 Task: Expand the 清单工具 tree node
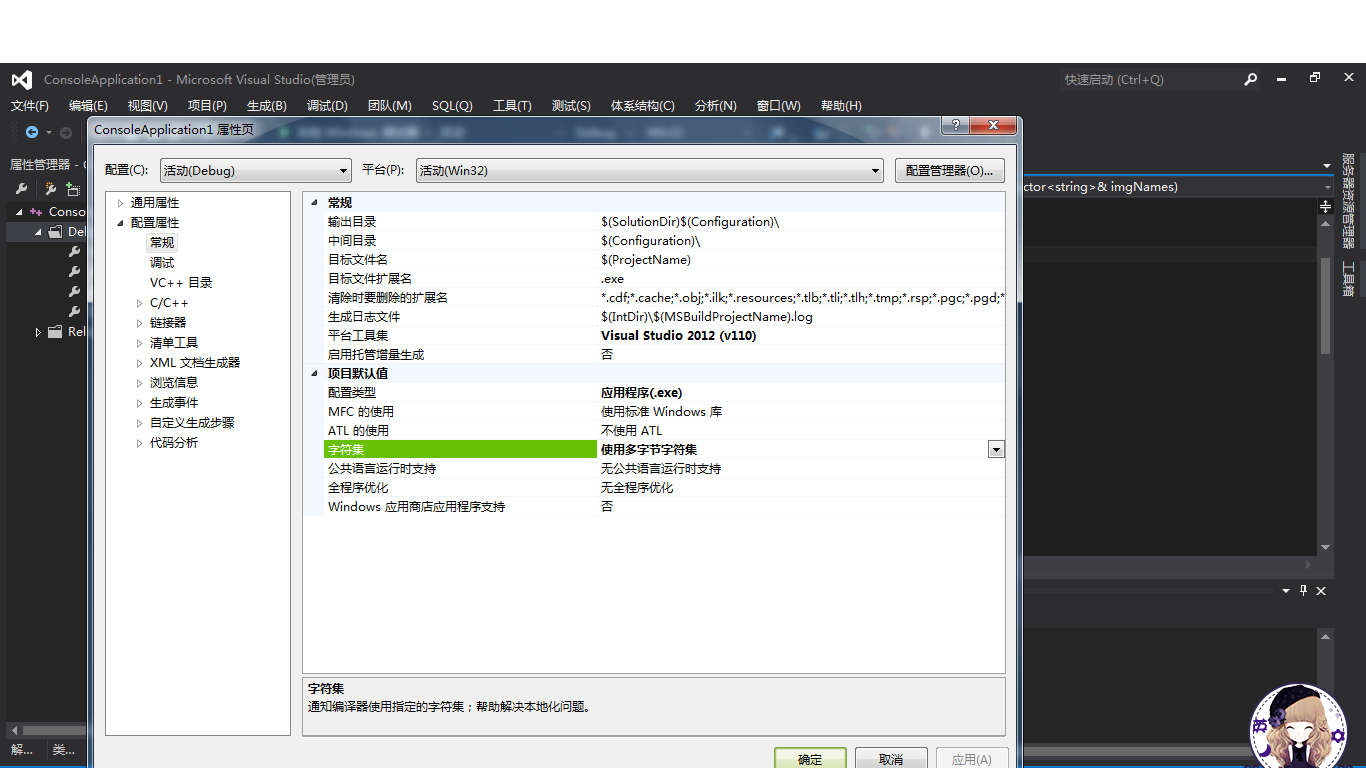click(140, 343)
